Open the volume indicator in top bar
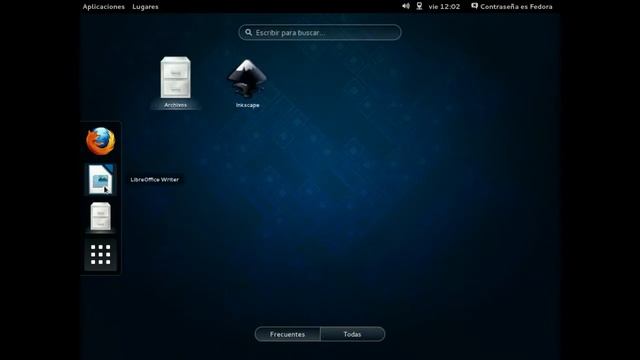Viewport: 640px width, 360px height. [406, 6]
